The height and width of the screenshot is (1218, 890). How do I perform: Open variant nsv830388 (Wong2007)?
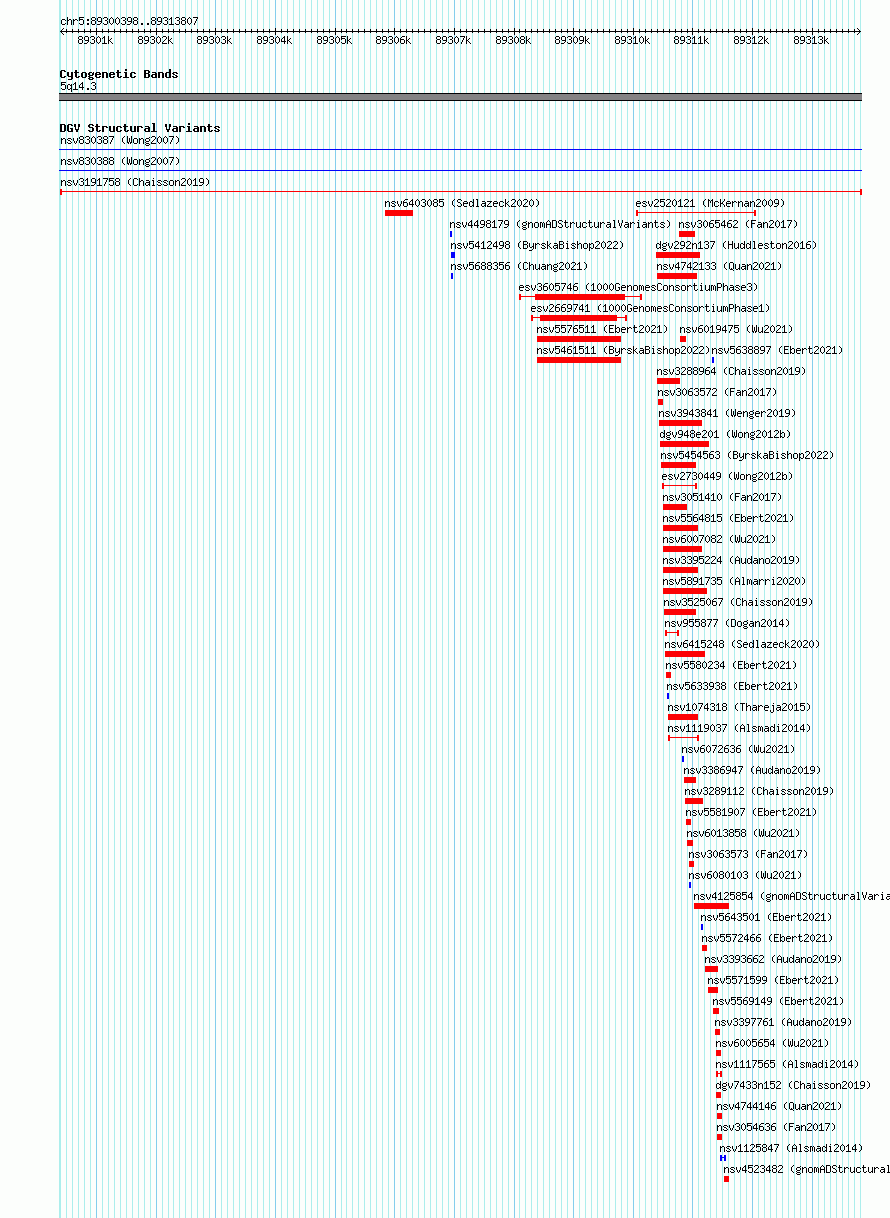click(x=120, y=161)
